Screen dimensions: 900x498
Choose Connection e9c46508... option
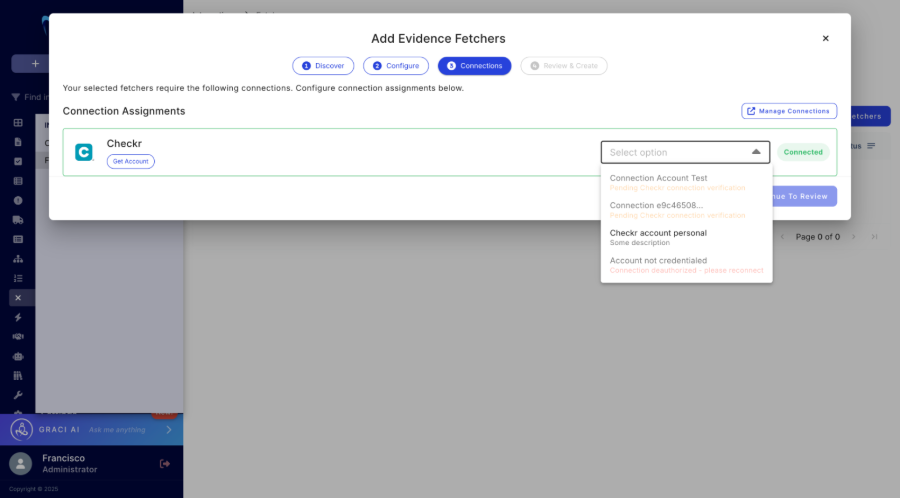686,210
